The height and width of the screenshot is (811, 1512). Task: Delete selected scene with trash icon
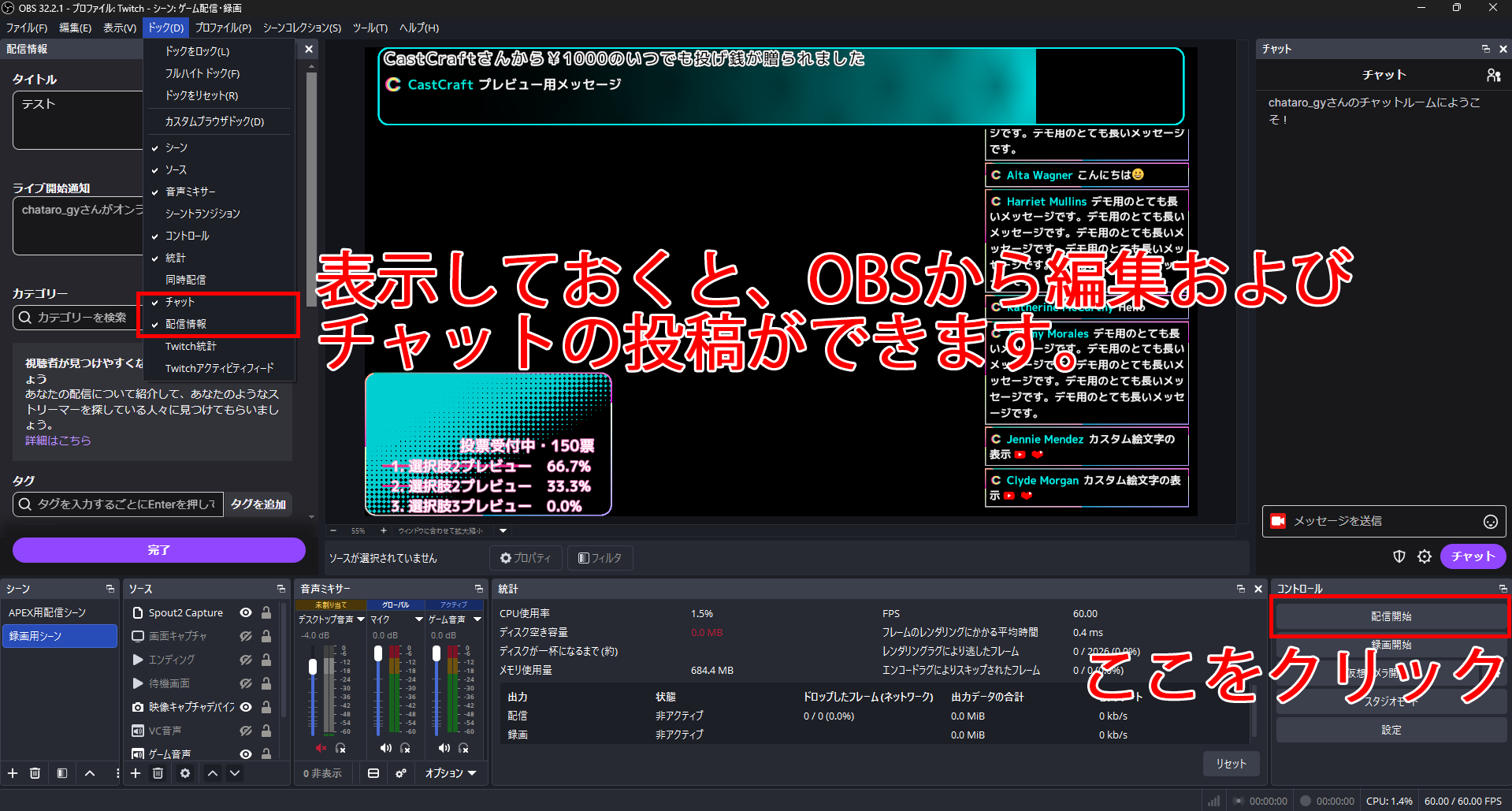coord(35,773)
